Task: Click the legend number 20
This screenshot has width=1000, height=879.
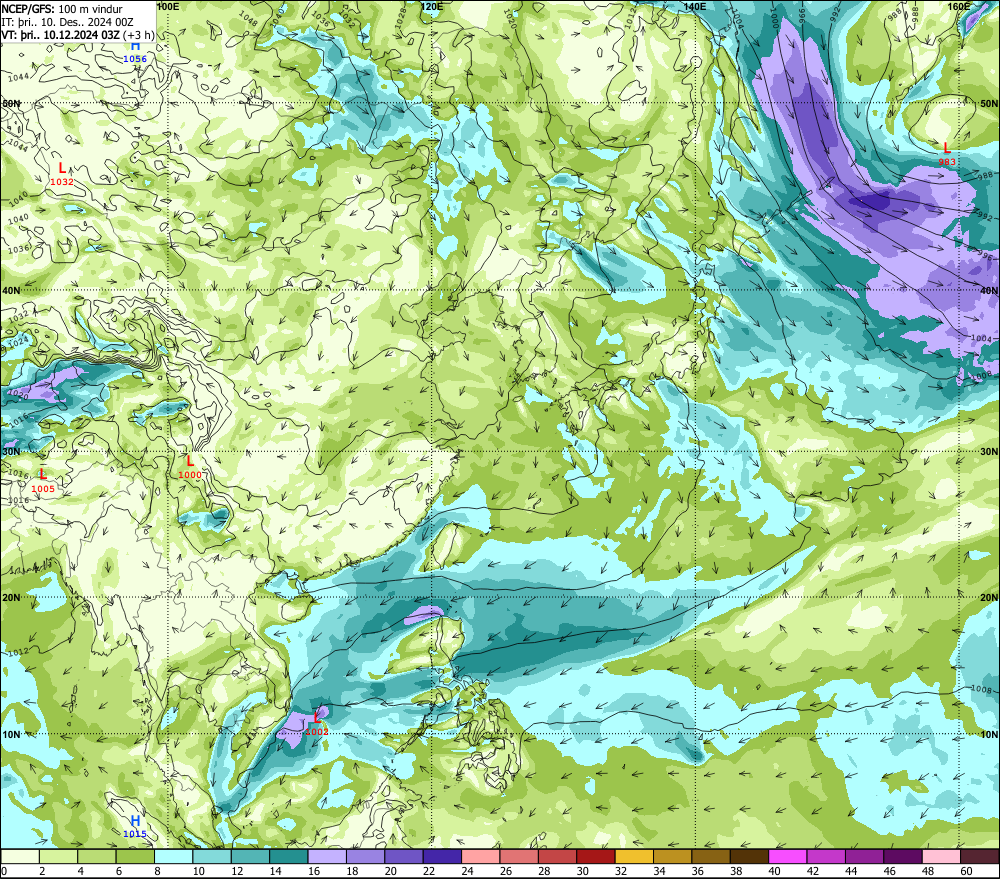Action: 390,871
